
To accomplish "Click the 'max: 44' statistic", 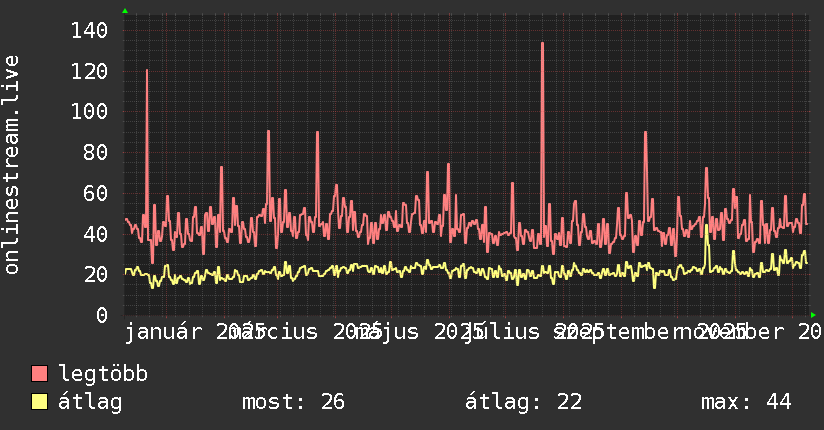I will pyautogui.click(x=746, y=402).
